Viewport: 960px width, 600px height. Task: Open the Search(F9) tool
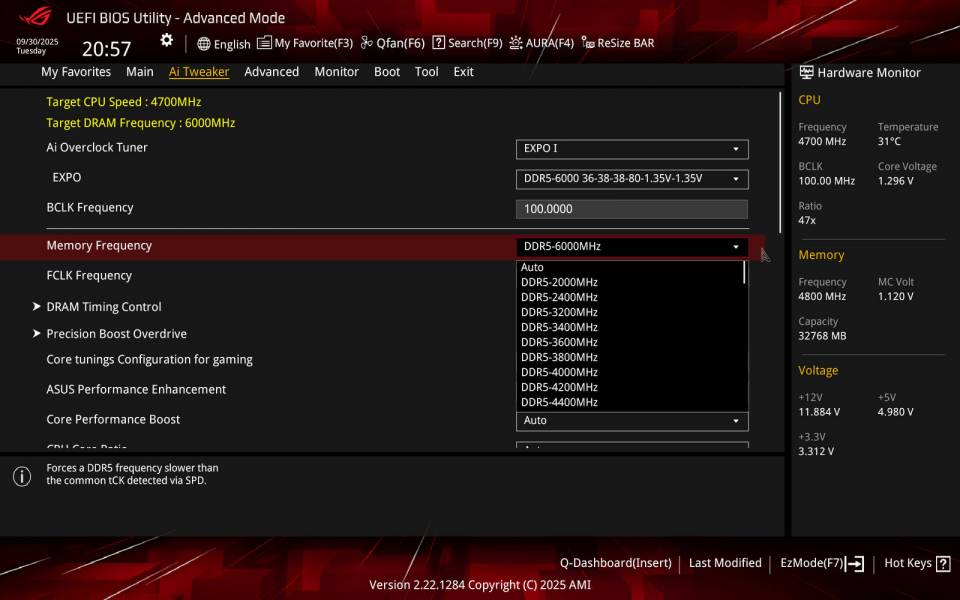(x=466, y=43)
